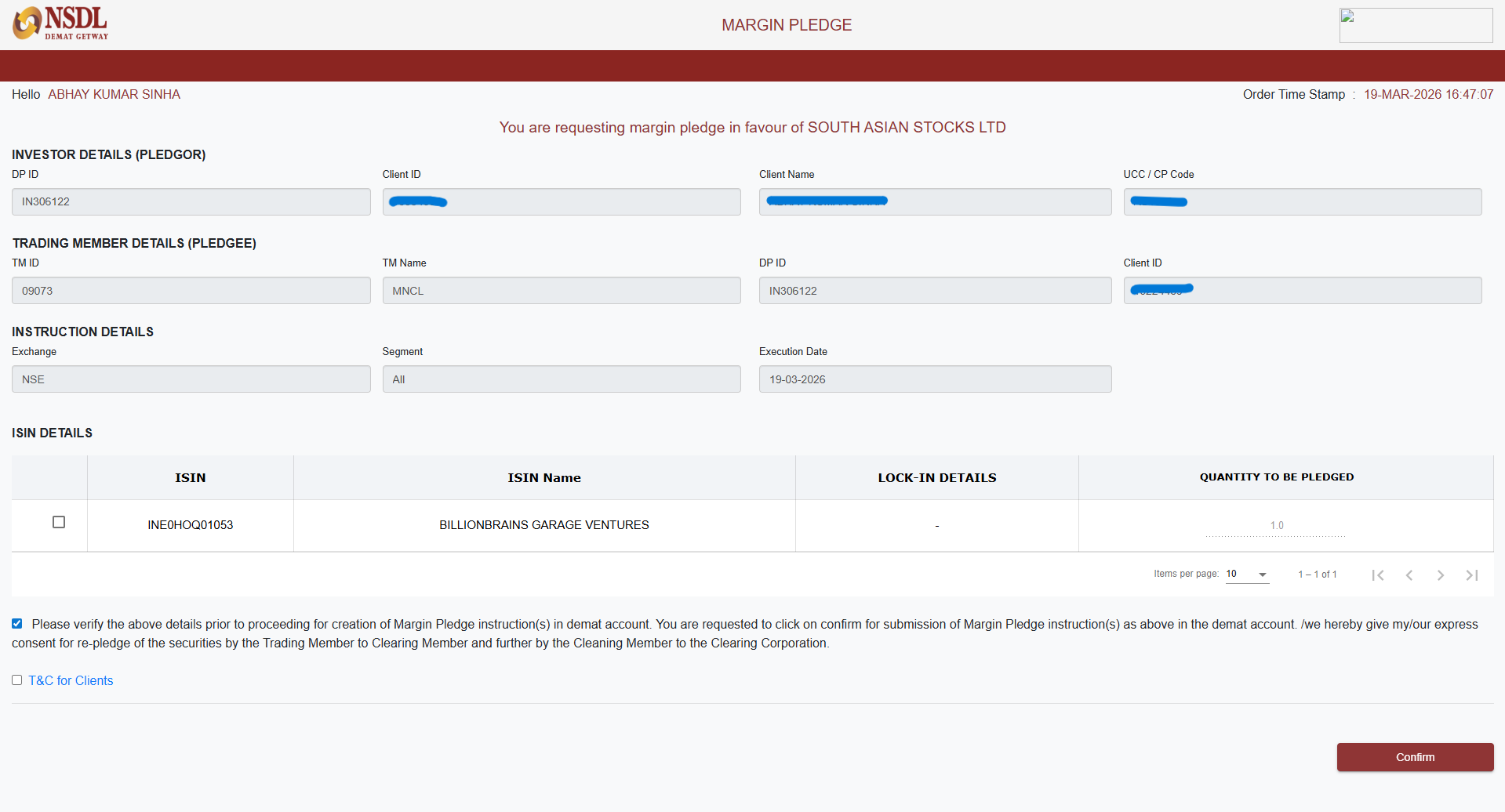Open the T&C for Clients link

point(71,681)
